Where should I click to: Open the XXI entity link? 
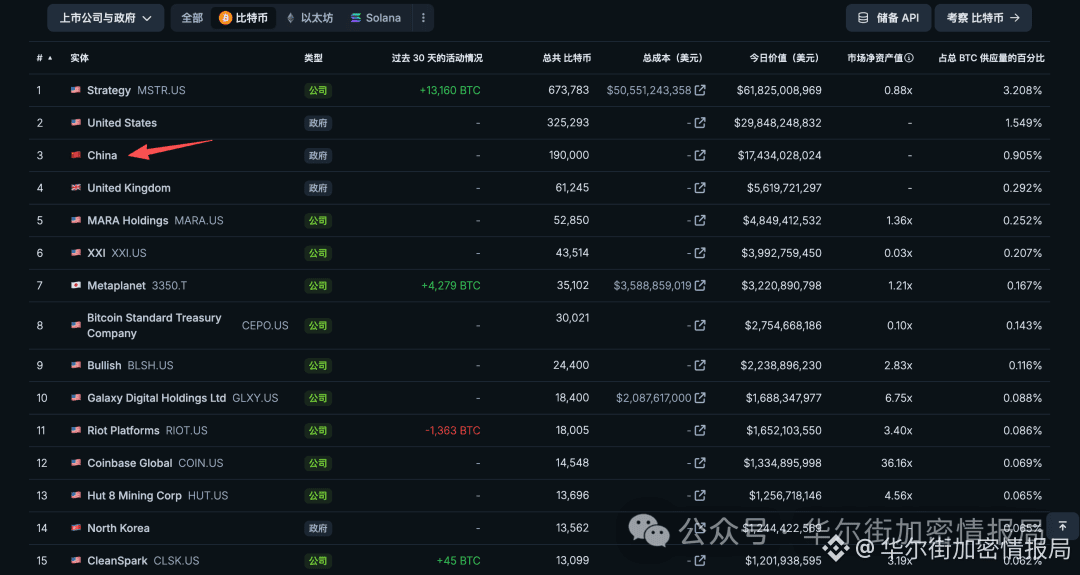[96, 253]
